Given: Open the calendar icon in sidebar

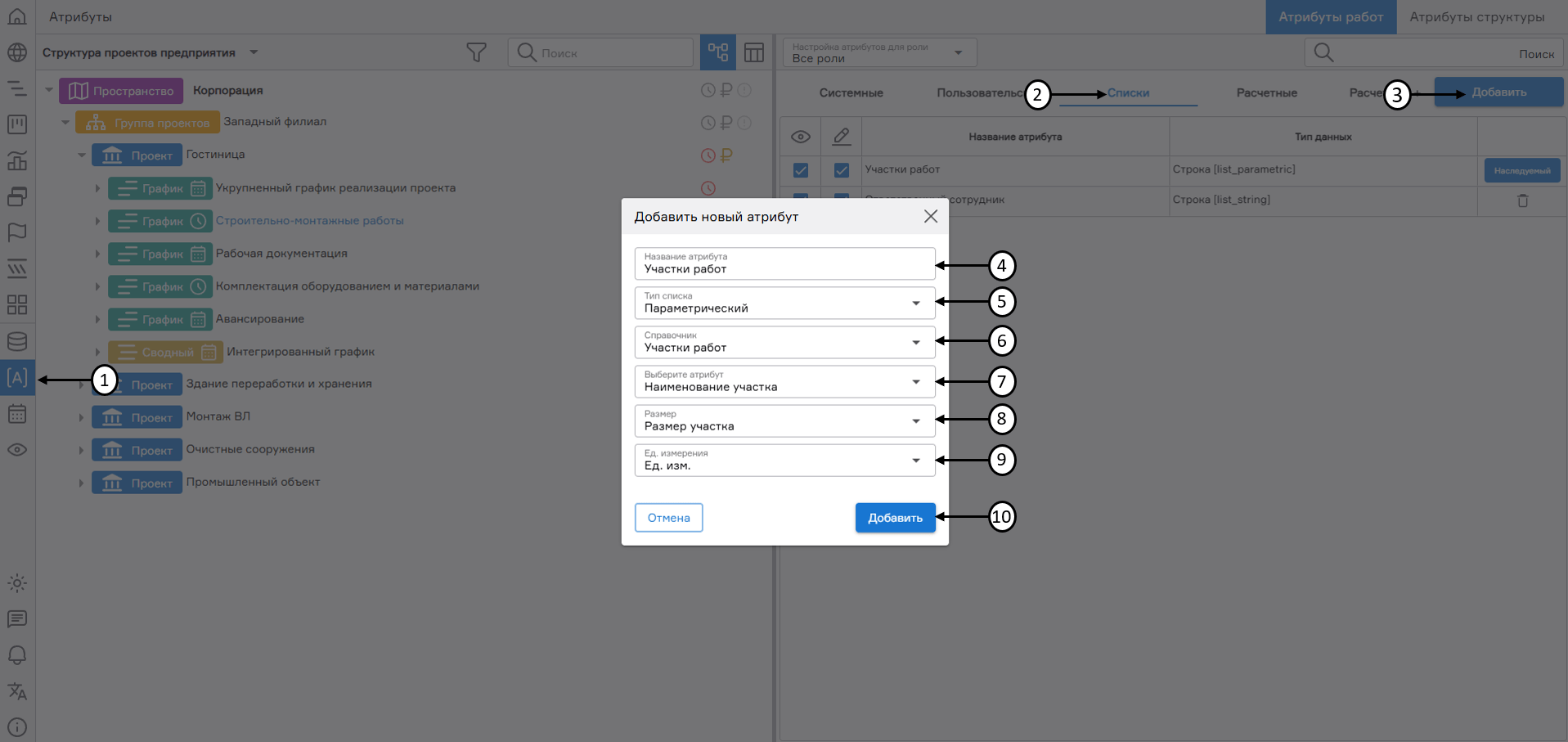Looking at the screenshot, I should (x=17, y=414).
